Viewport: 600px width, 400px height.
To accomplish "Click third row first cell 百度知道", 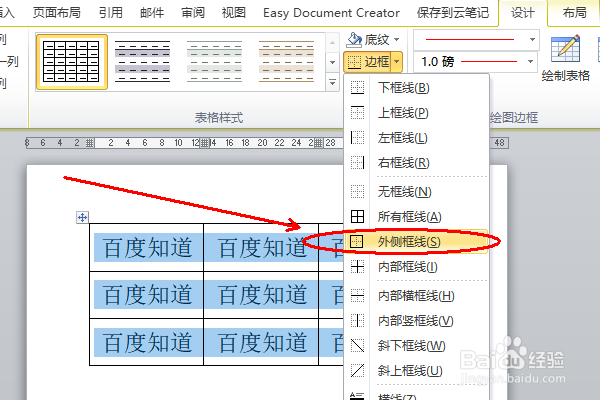I will pyautogui.click(x=148, y=342).
